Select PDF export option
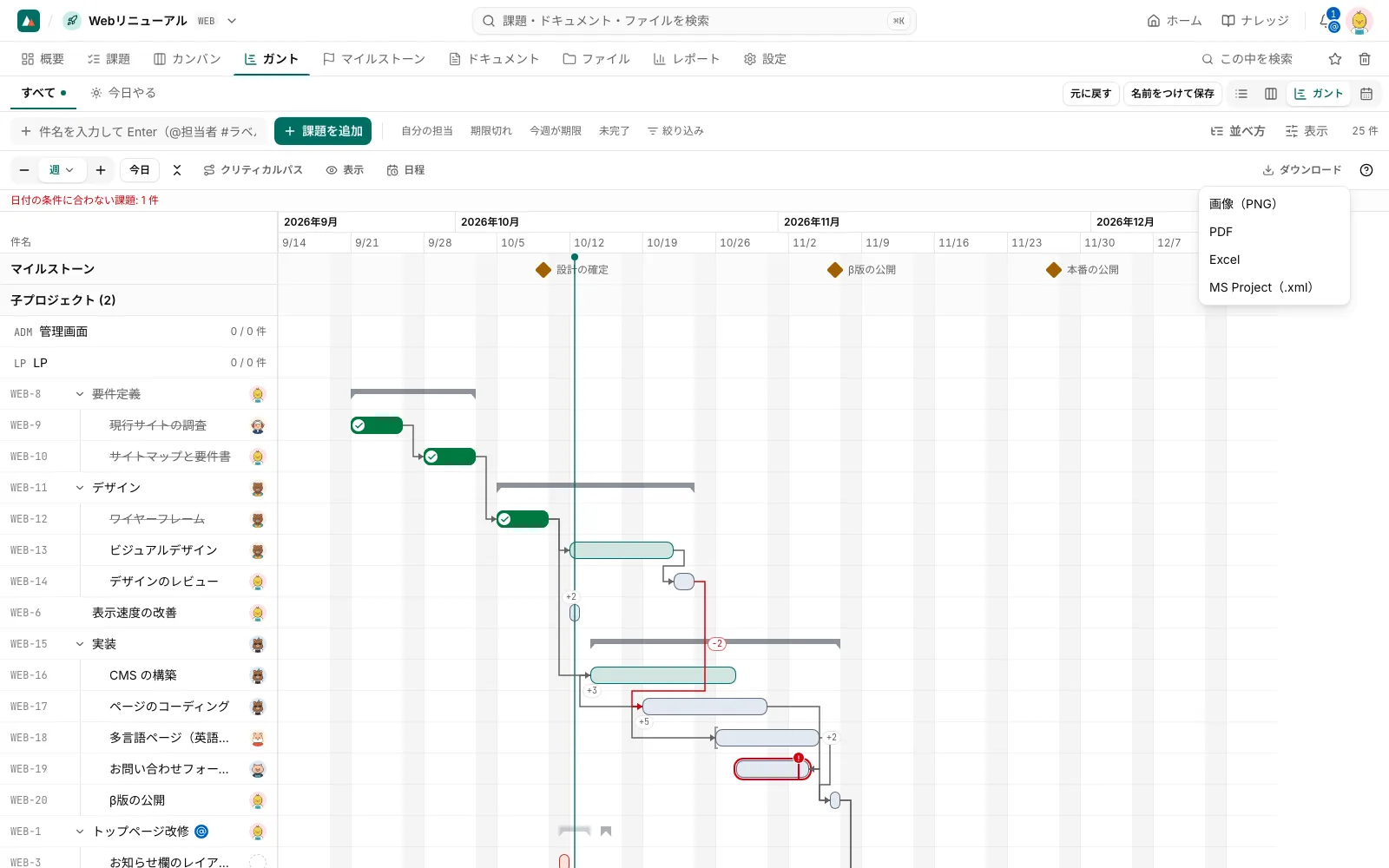The image size is (1389, 868). pos(1274,232)
